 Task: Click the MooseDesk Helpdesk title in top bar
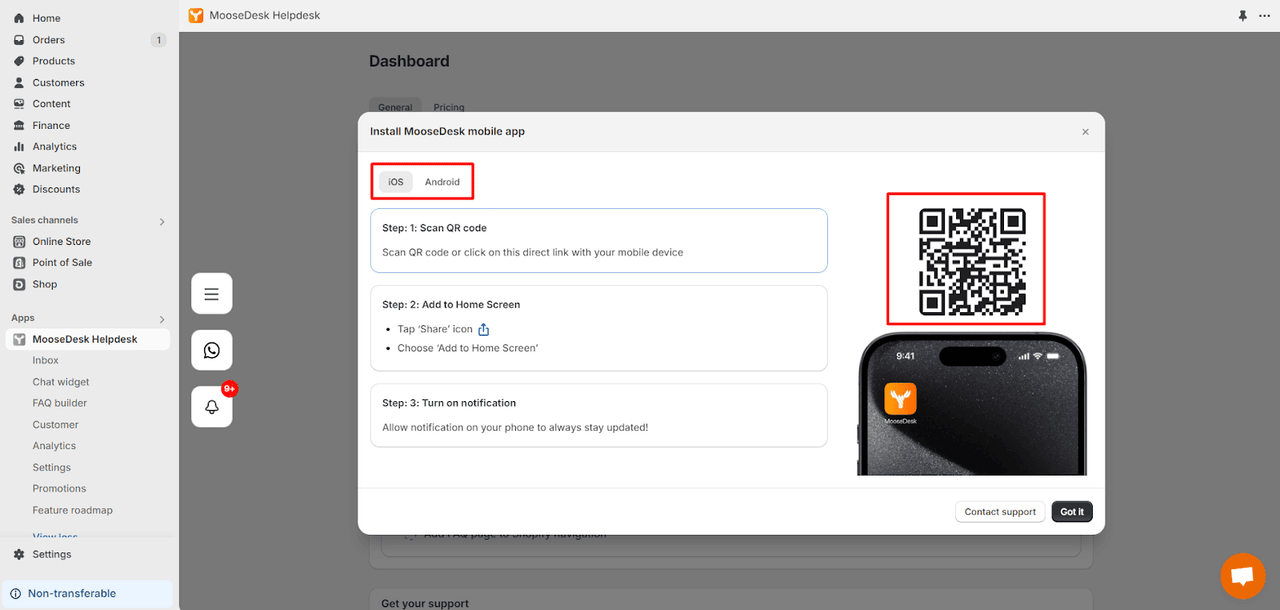265,15
